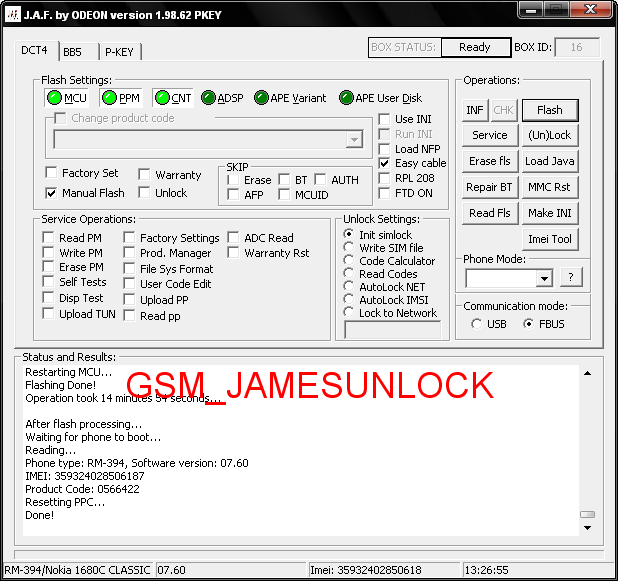Open the P-KEY tab

point(119,51)
